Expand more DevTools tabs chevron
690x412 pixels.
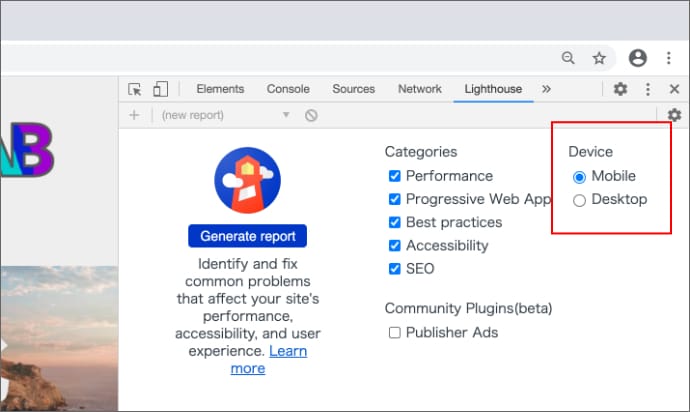click(546, 89)
